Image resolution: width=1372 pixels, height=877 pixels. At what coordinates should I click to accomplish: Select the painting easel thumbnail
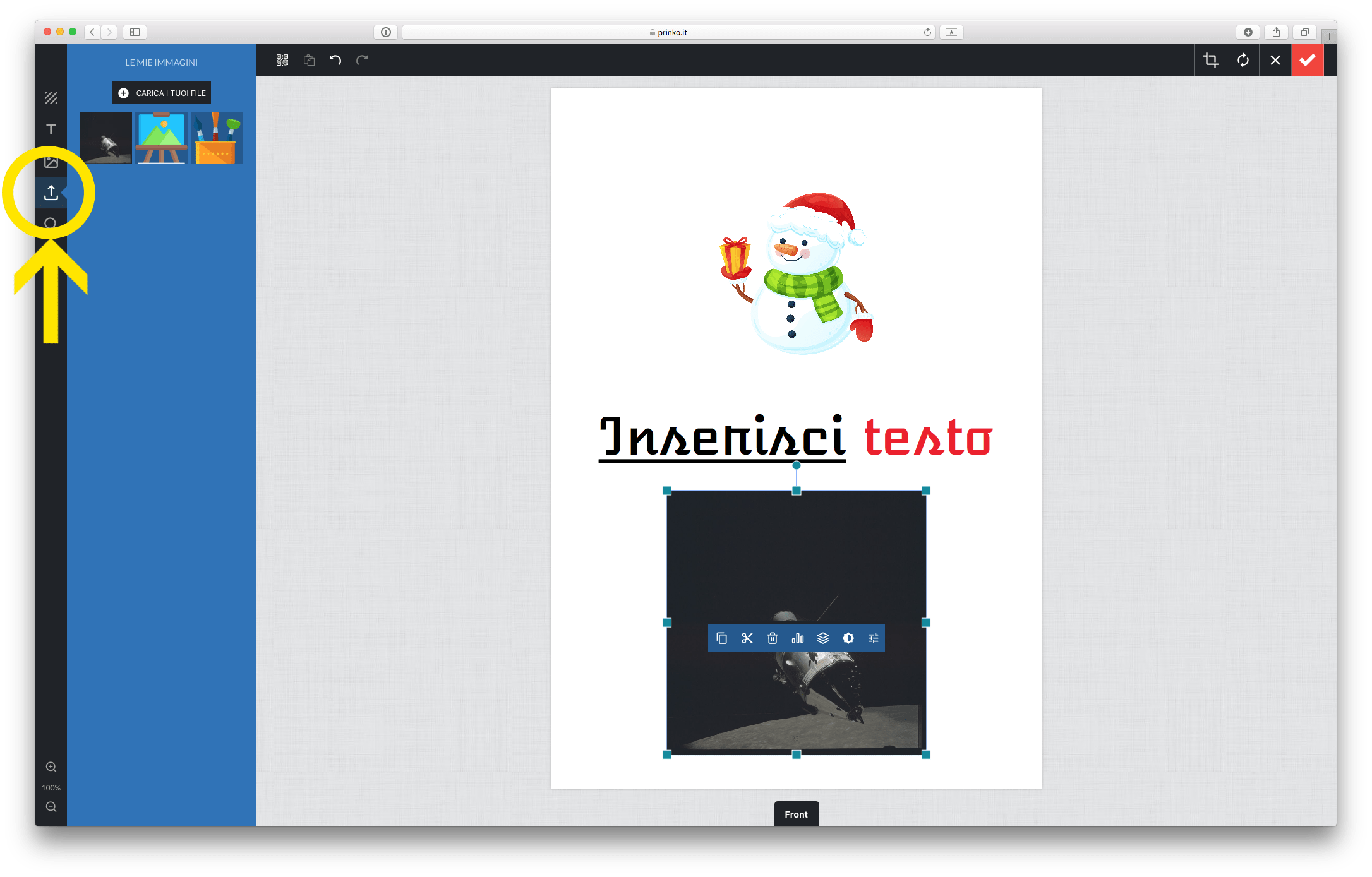click(x=162, y=138)
